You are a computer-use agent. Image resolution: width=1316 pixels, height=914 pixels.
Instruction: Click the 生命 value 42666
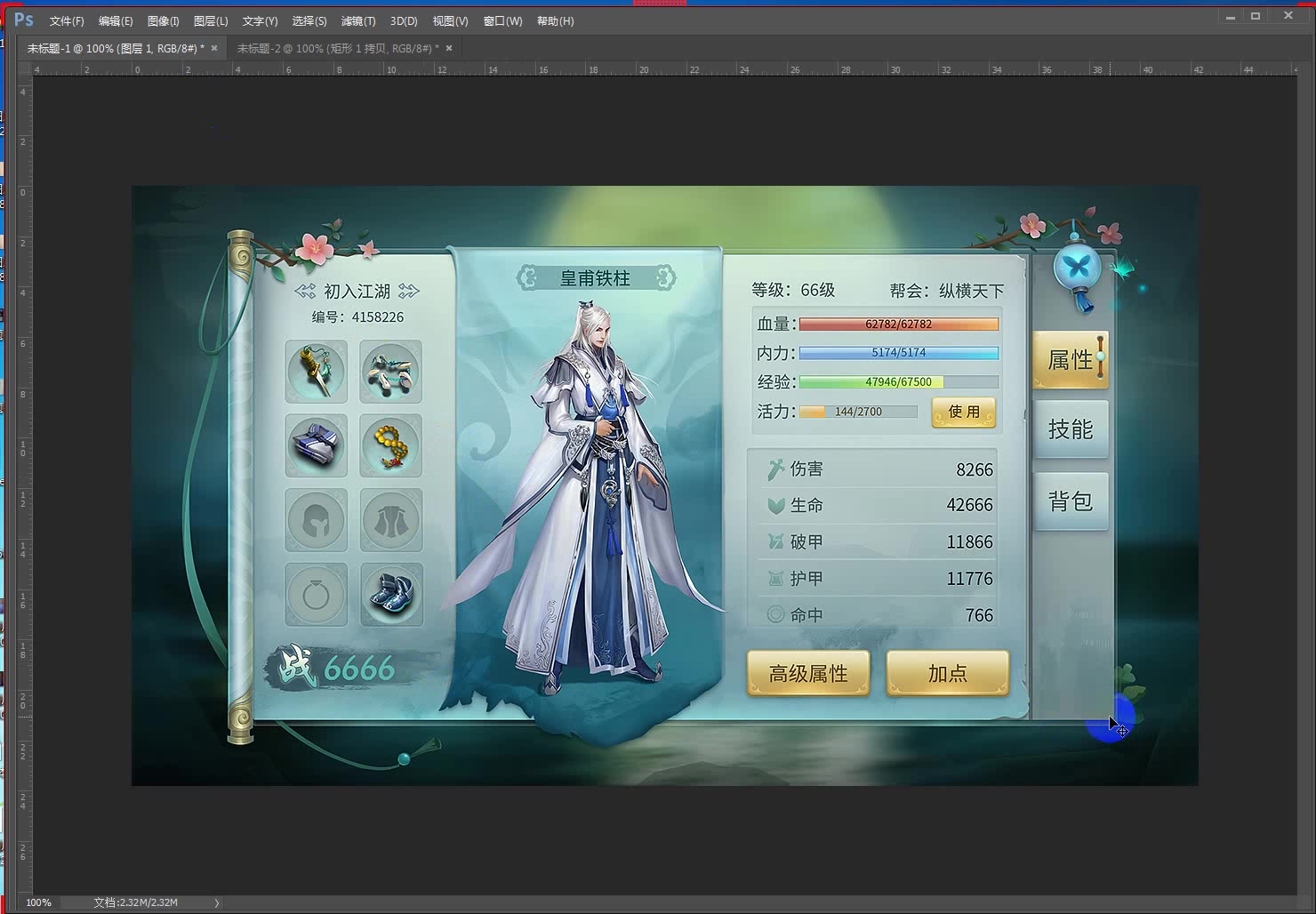(969, 505)
